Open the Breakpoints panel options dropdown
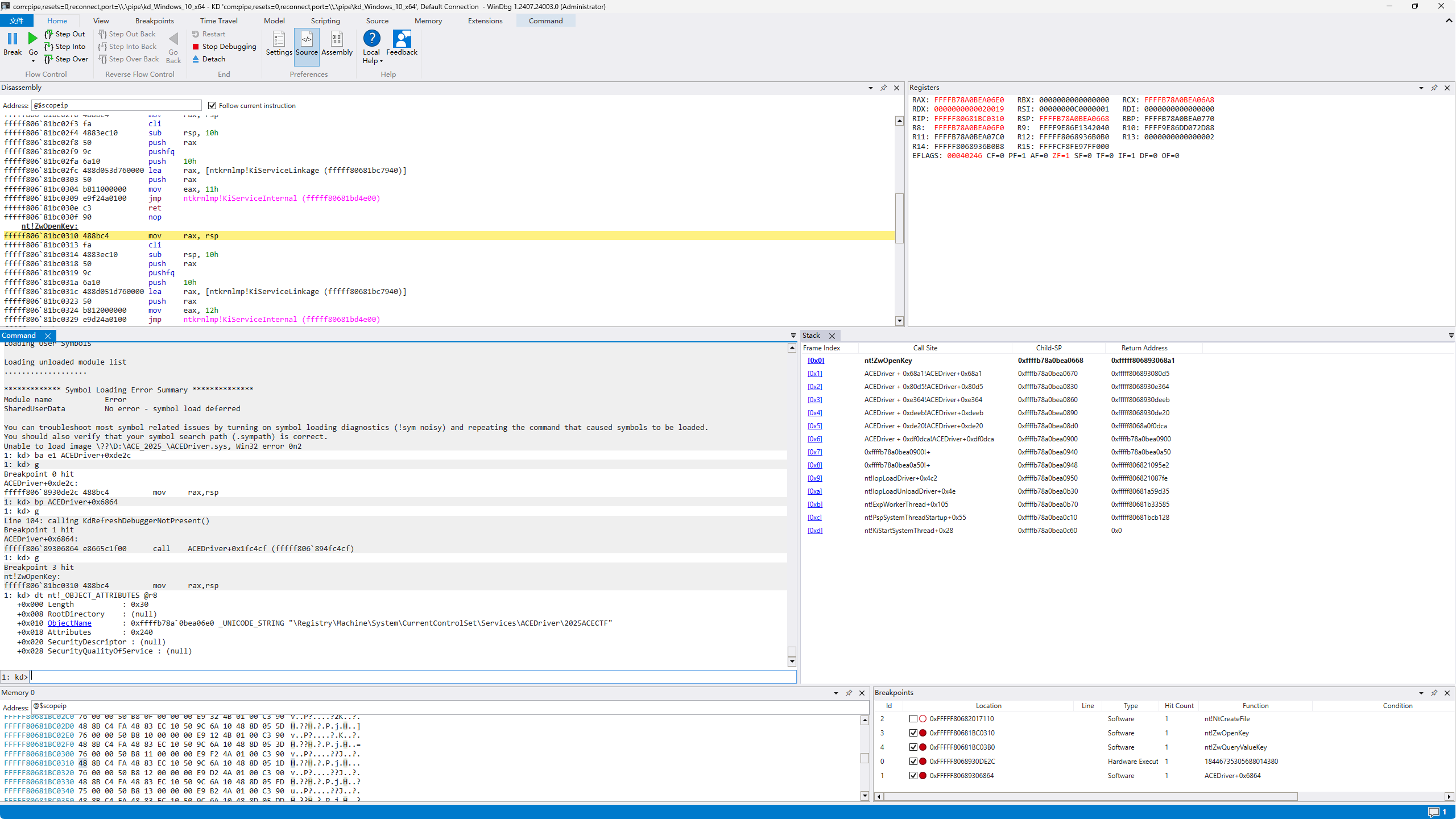1456x819 pixels. [x=1421, y=693]
